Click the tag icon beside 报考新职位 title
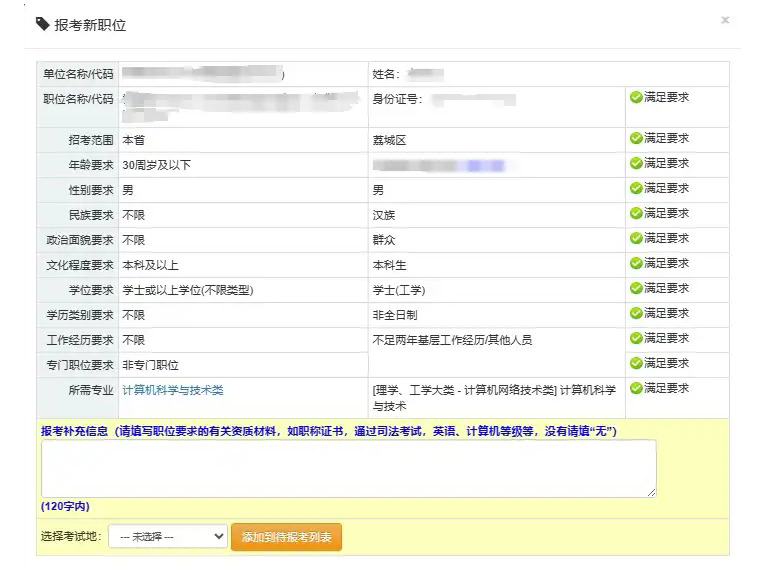 (43, 24)
